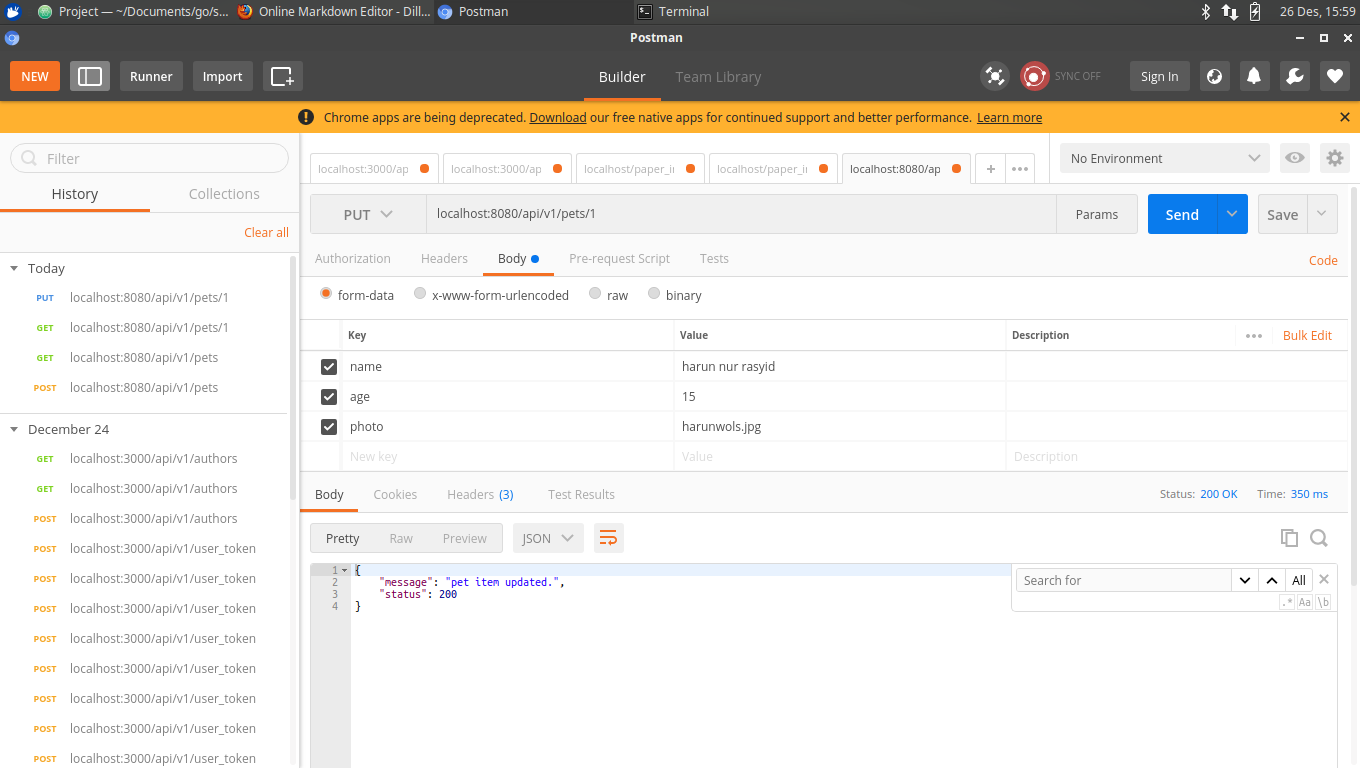Open the browser/globe icon in header
This screenshot has width=1360, height=768.
(1215, 76)
